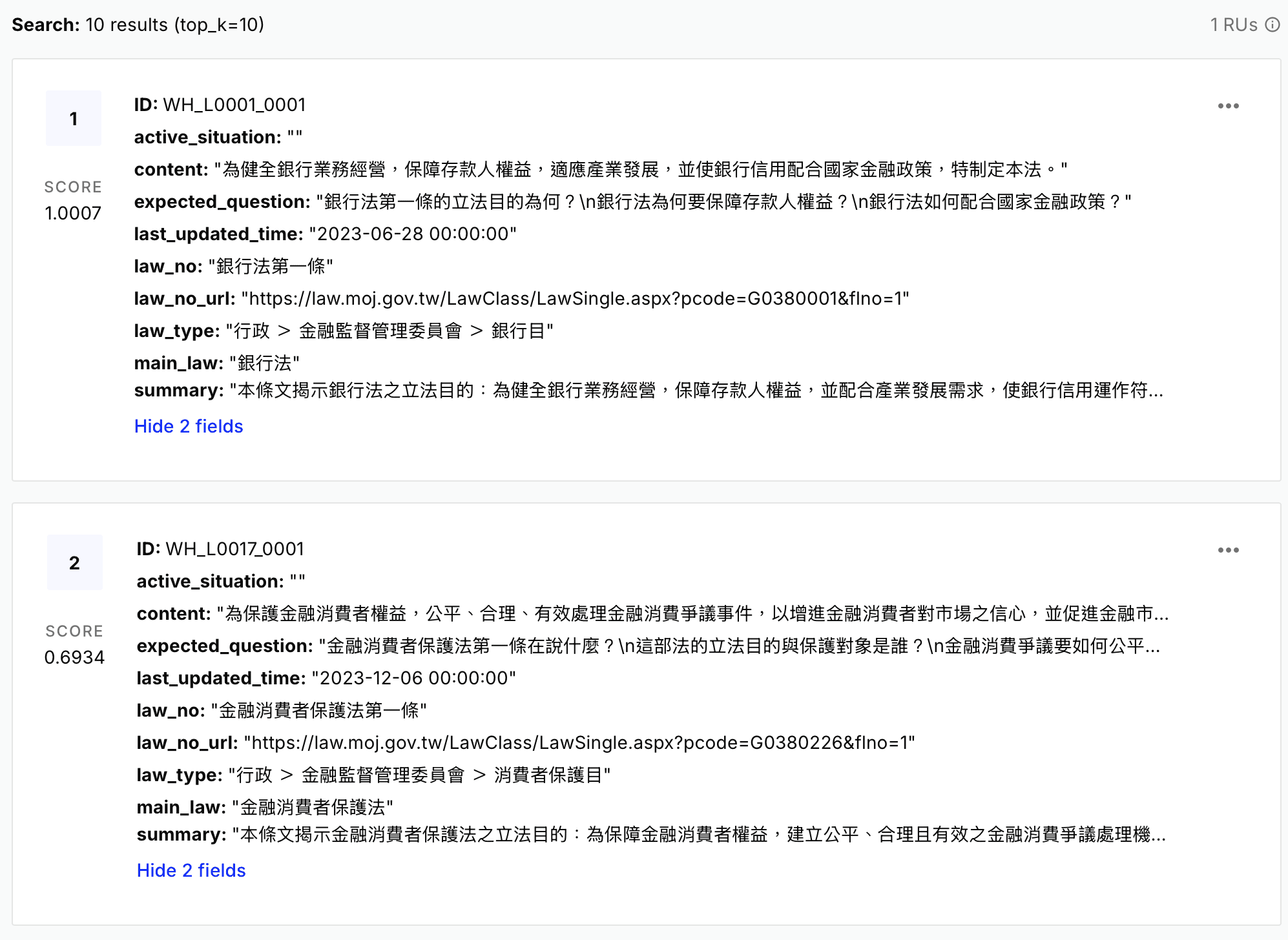Image resolution: width=1288 pixels, height=940 pixels.
Task: Click last_updated_time 2023-12-06 value
Action: (x=413, y=678)
